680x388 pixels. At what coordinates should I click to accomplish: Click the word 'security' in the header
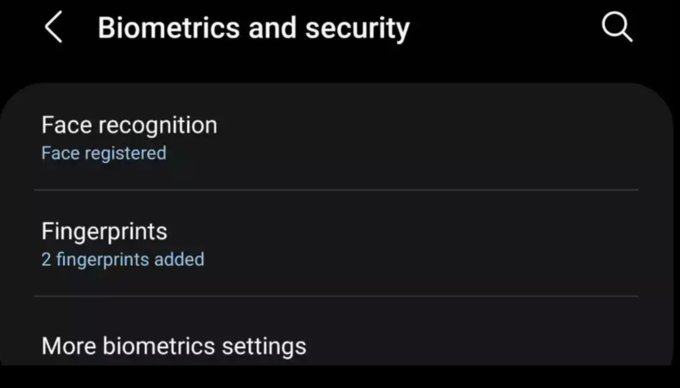(357, 29)
